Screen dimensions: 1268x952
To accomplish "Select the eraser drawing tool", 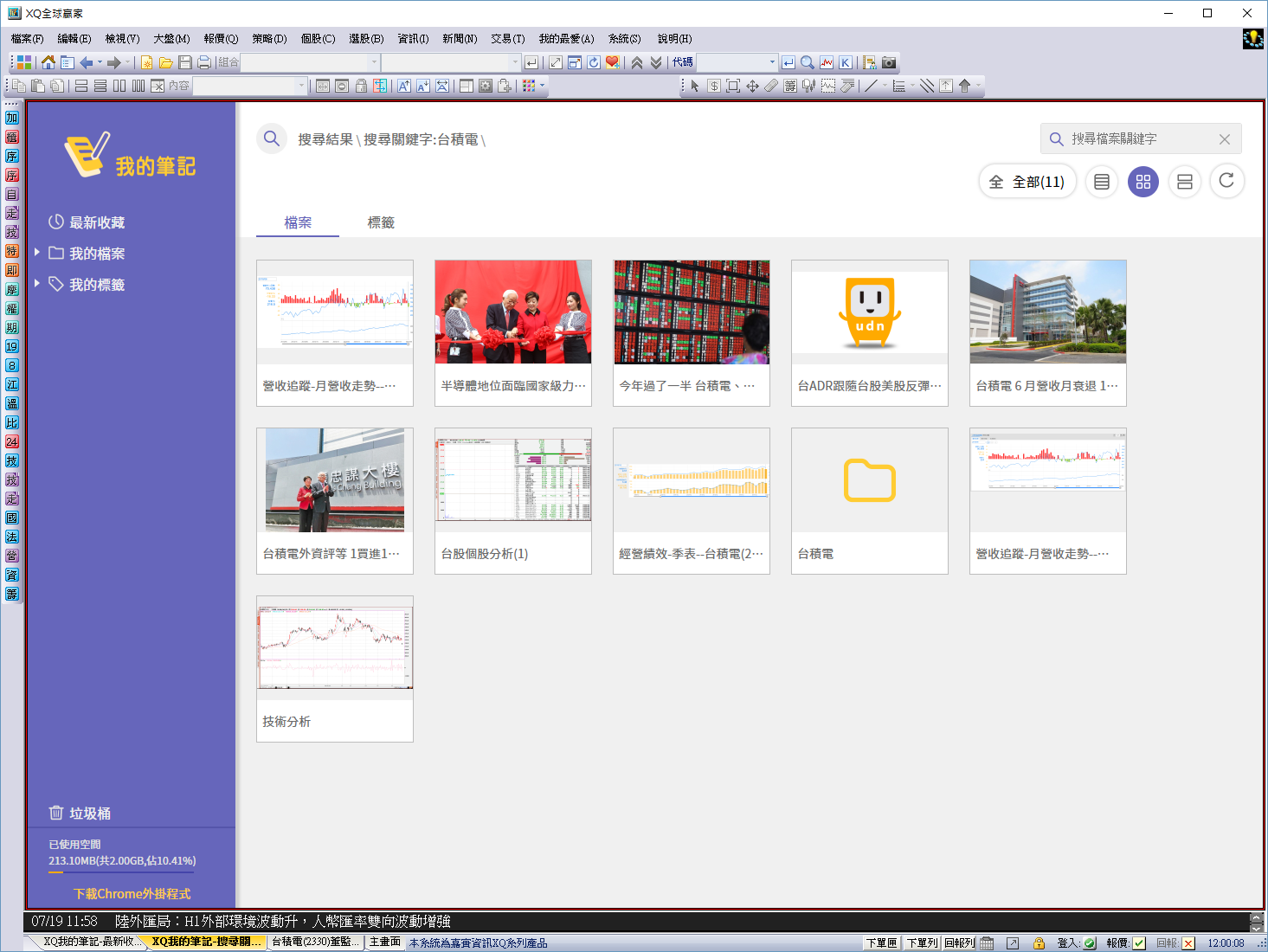I will click(x=771, y=86).
